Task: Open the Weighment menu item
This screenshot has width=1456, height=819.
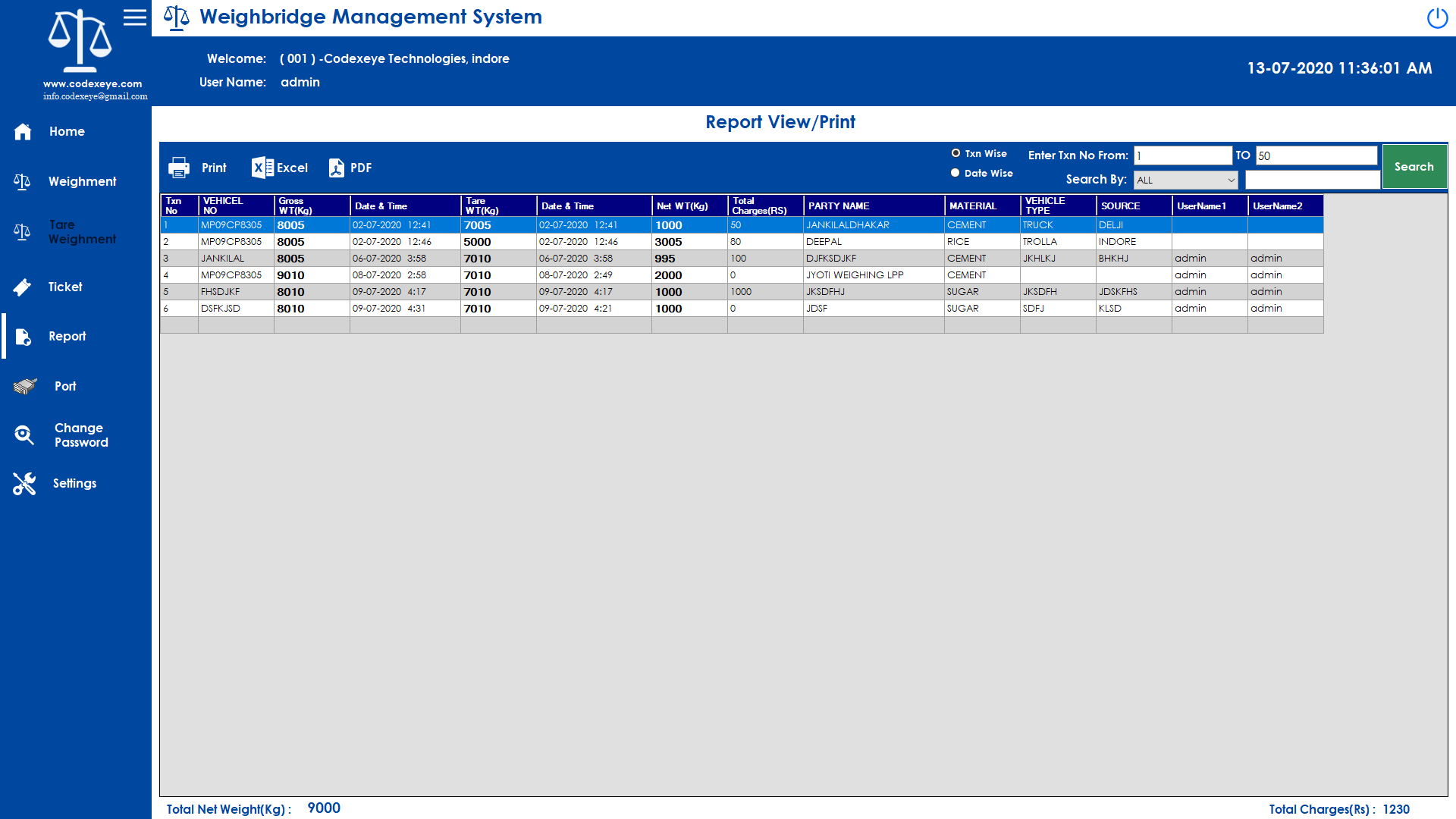Action: [82, 182]
